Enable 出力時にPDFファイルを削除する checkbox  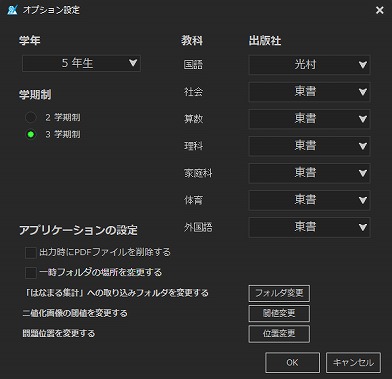coord(31,253)
